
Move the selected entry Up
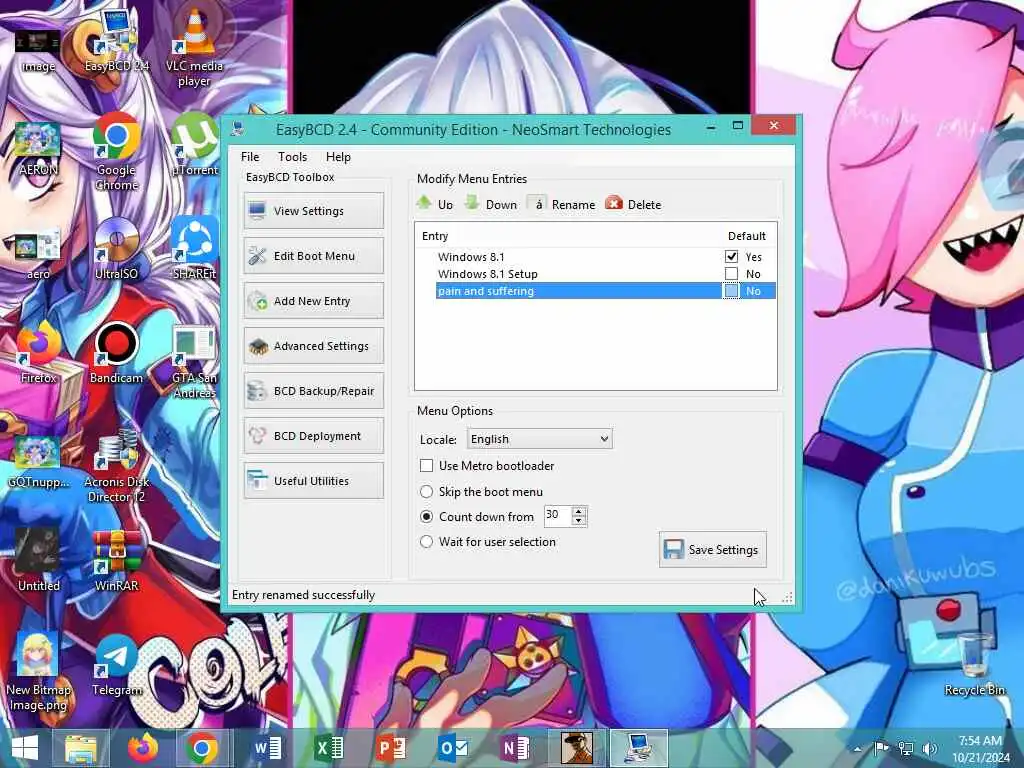click(435, 204)
